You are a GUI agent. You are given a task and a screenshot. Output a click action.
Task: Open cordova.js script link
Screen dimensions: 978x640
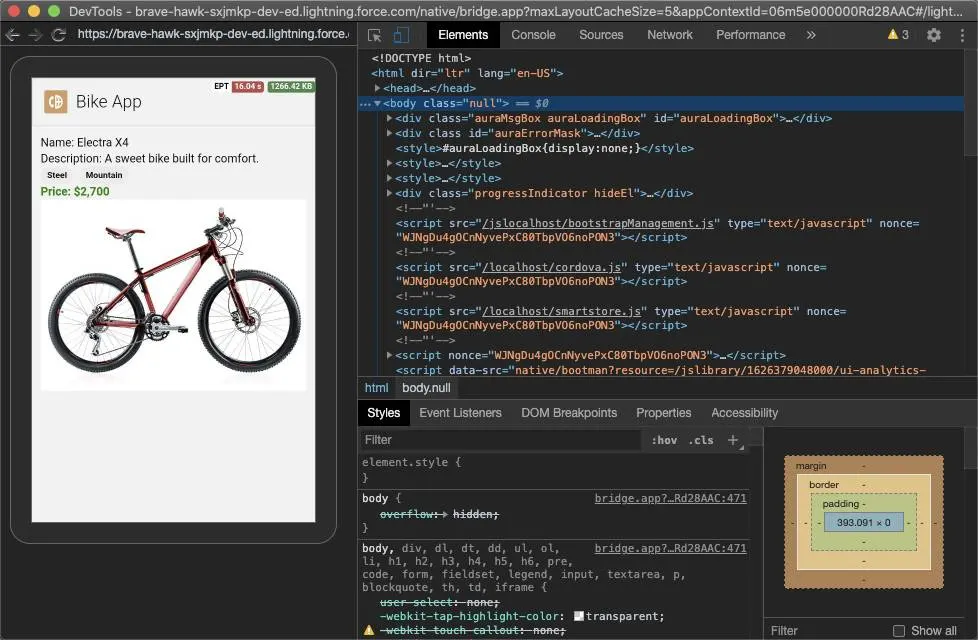point(551,267)
